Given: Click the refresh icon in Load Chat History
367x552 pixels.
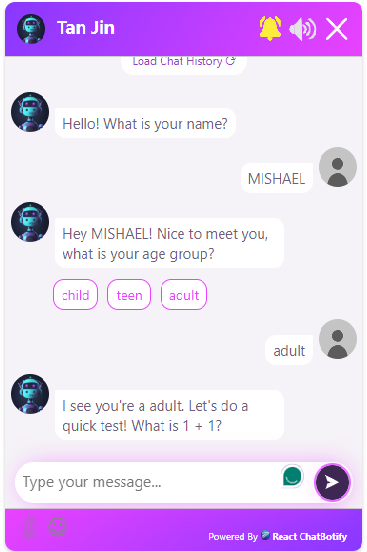Looking at the screenshot, I should pos(230,61).
